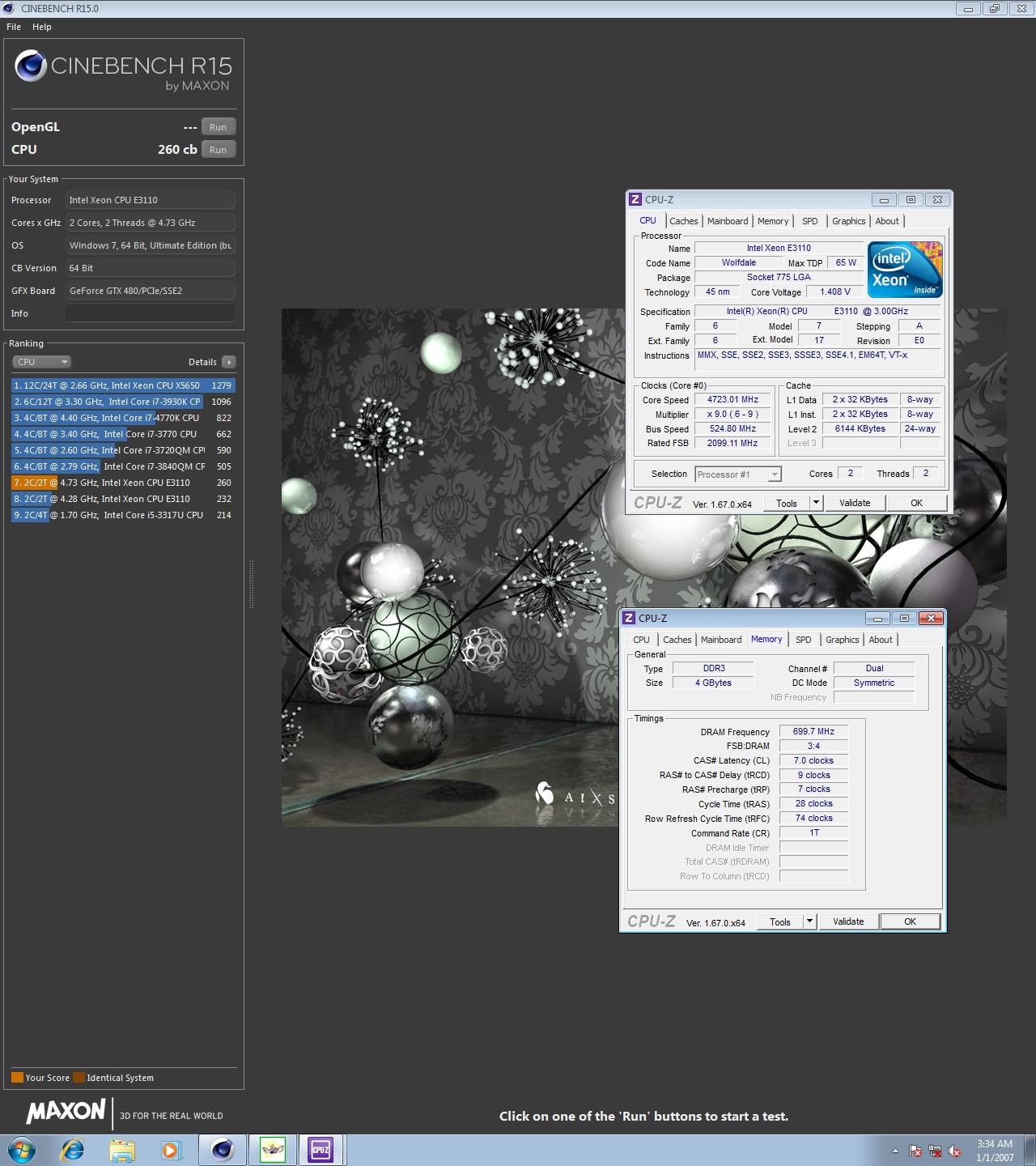Click Tools button in lower CPU-Z
Image resolution: width=1036 pixels, height=1166 pixels.
(780, 921)
